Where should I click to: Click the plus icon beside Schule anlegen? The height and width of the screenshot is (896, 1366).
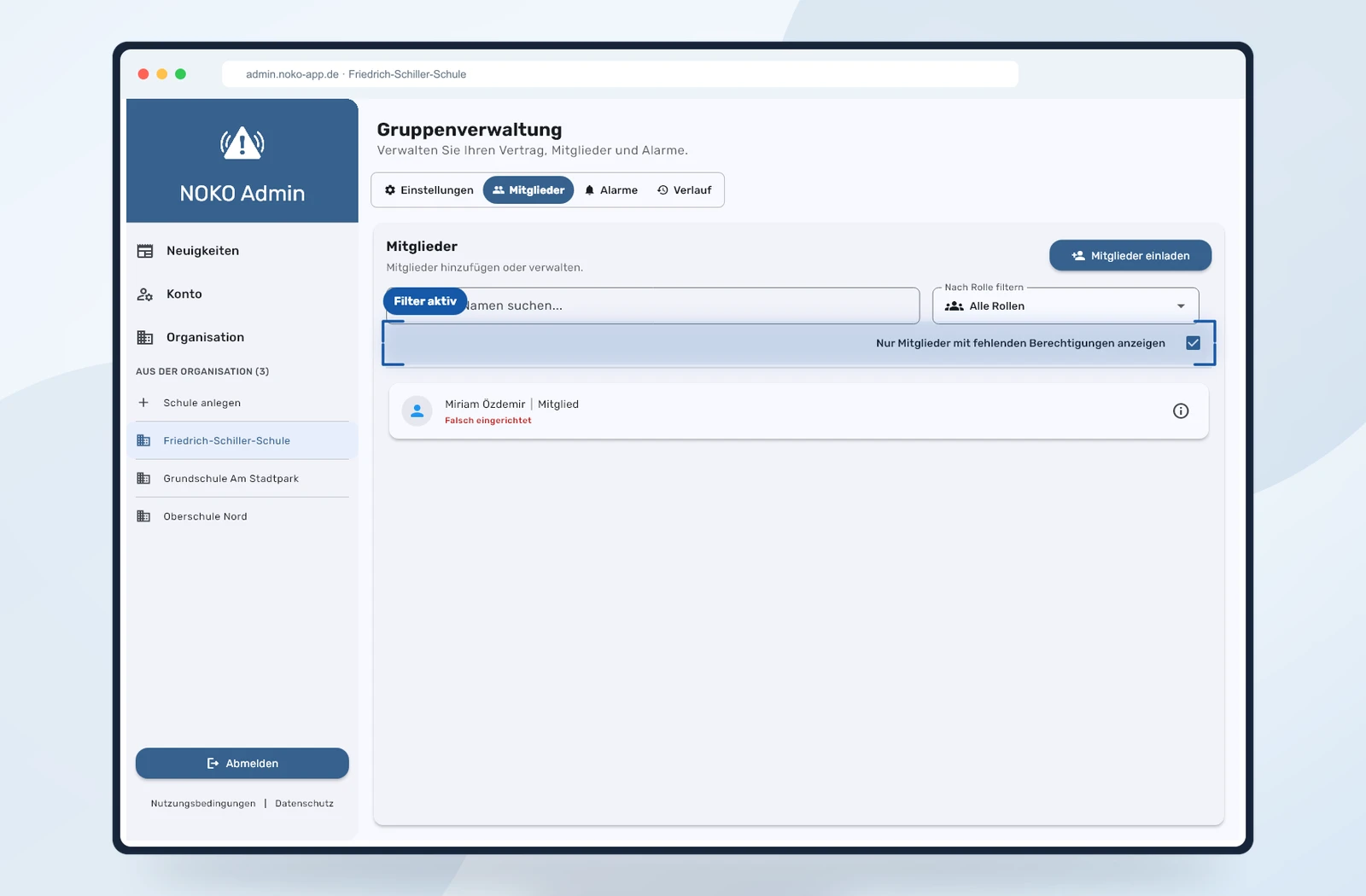coord(143,403)
